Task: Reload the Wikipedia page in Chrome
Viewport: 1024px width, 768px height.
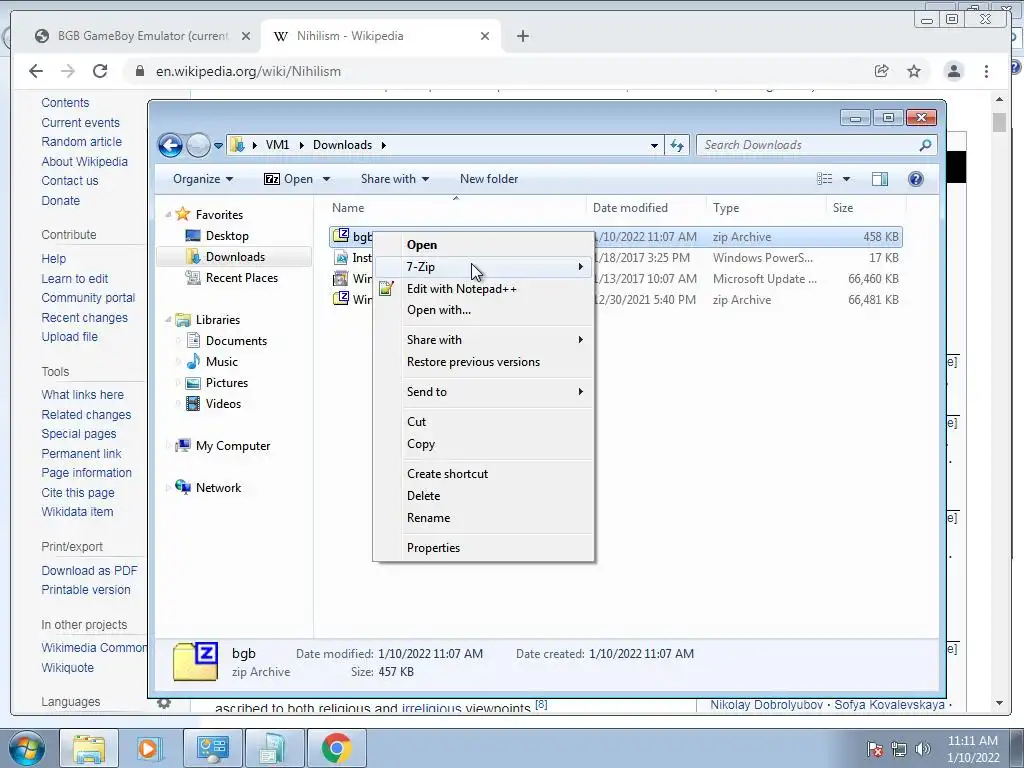Action: coord(100,71)
